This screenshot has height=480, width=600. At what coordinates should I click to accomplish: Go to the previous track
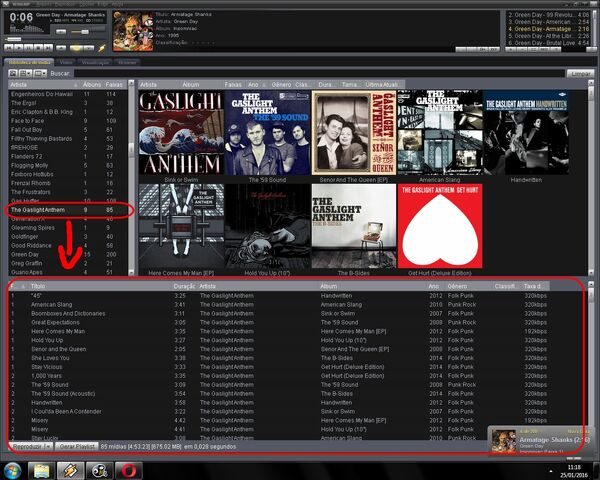point(9,48)
